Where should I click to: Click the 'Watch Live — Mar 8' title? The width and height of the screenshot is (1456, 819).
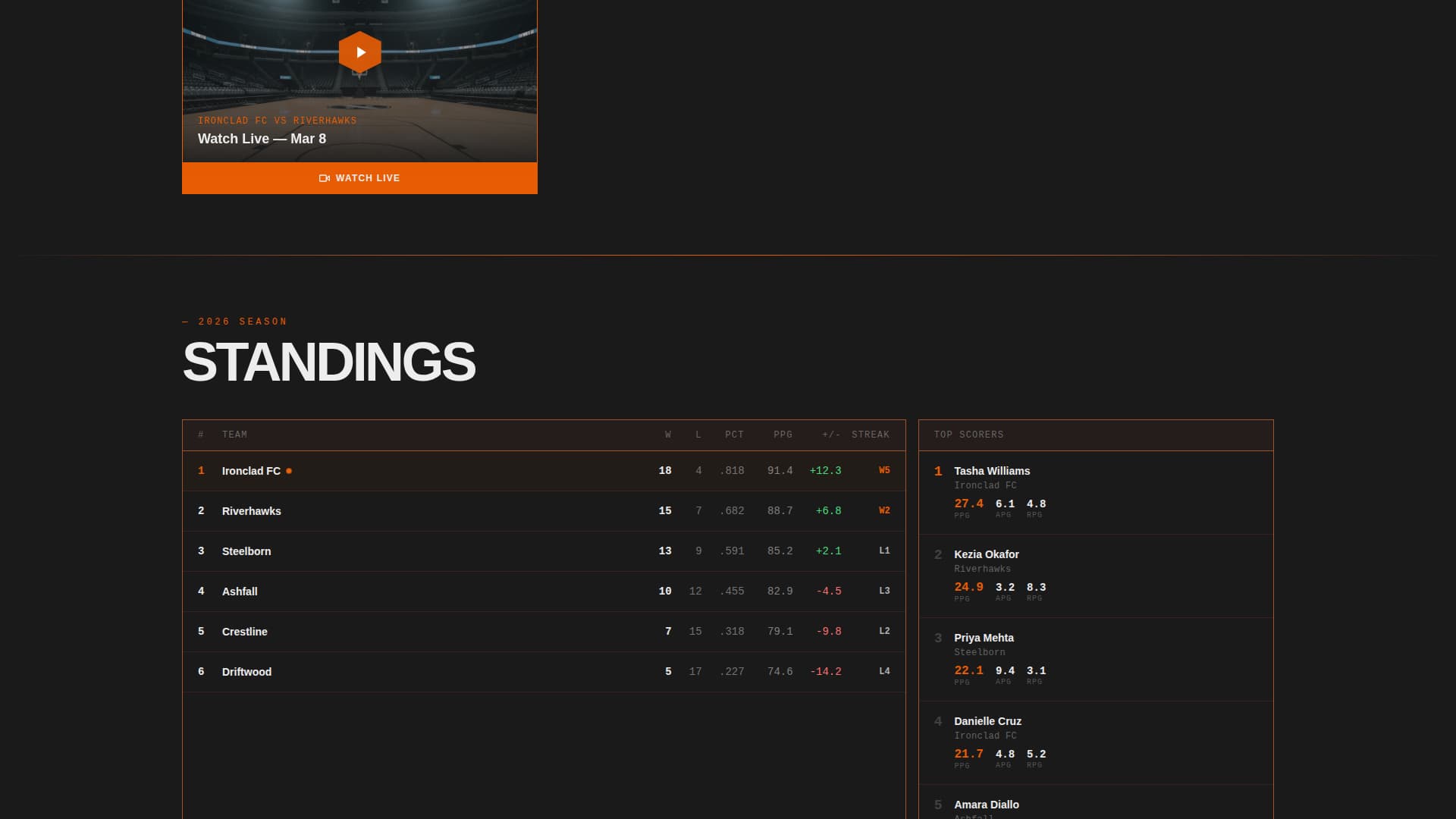262,139
